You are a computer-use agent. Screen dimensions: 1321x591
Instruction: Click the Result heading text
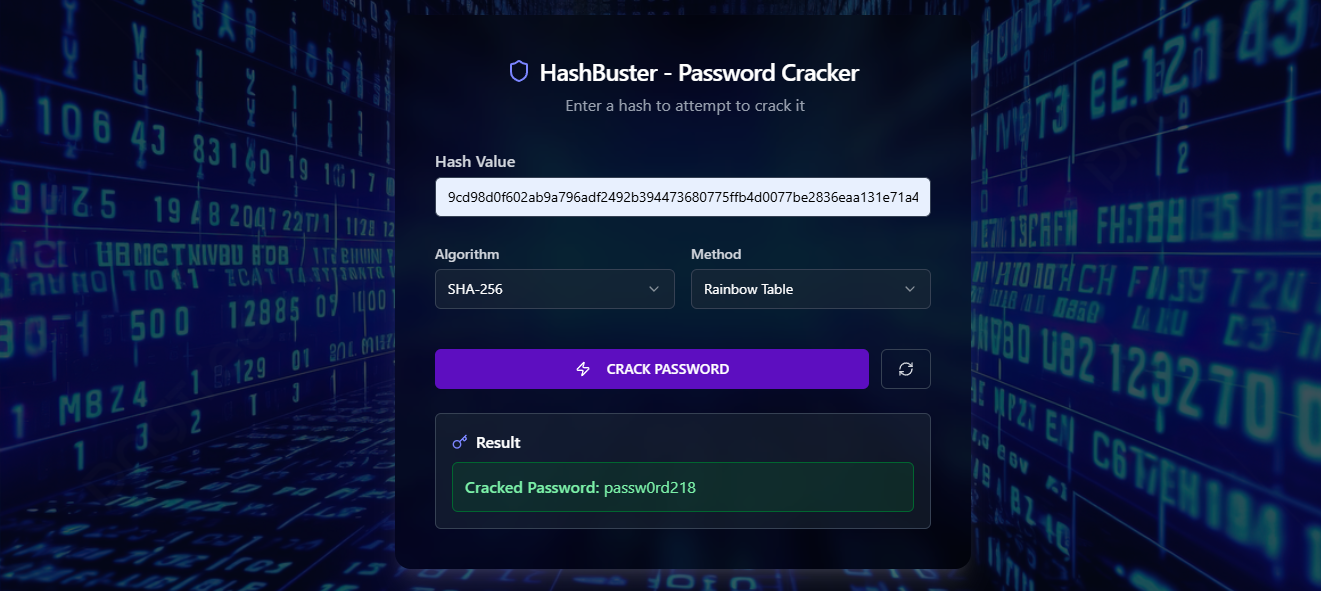click(498, 442)
